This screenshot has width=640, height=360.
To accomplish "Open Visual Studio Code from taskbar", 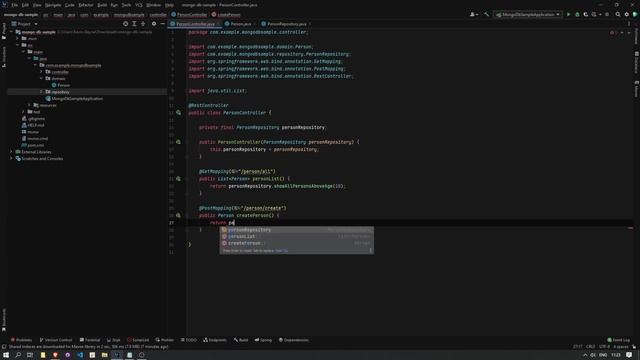I will [x=80, y=355].
